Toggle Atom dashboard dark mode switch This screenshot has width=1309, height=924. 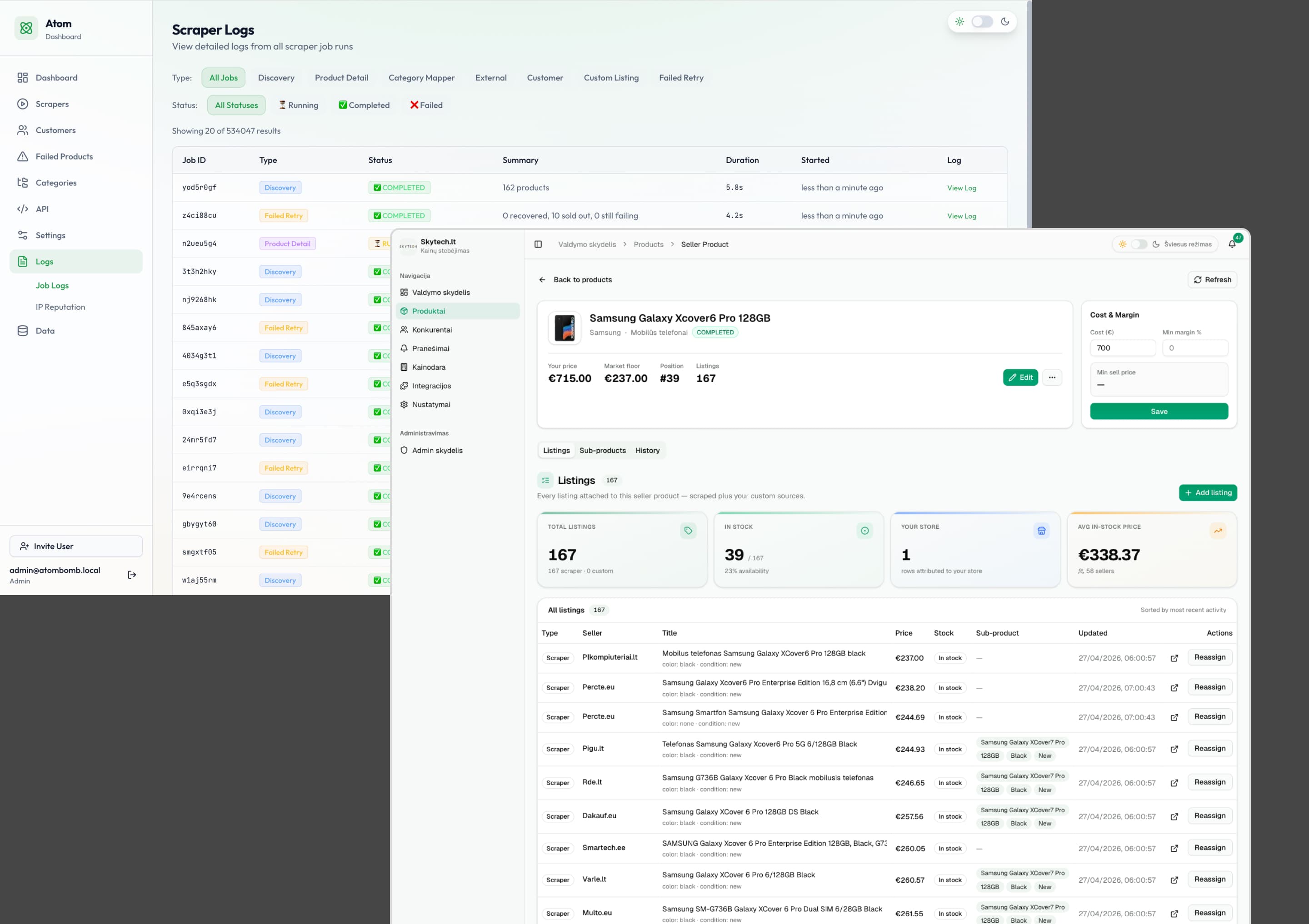click(982, 22)
